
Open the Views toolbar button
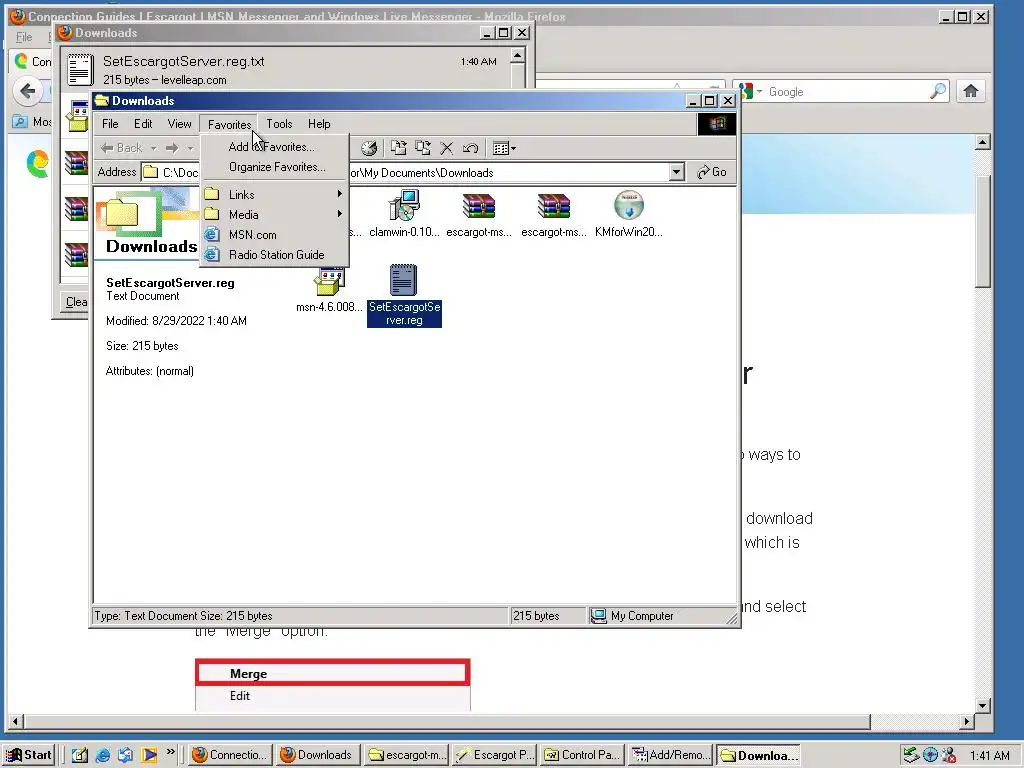pyautogui.click(x=504, y=148)
